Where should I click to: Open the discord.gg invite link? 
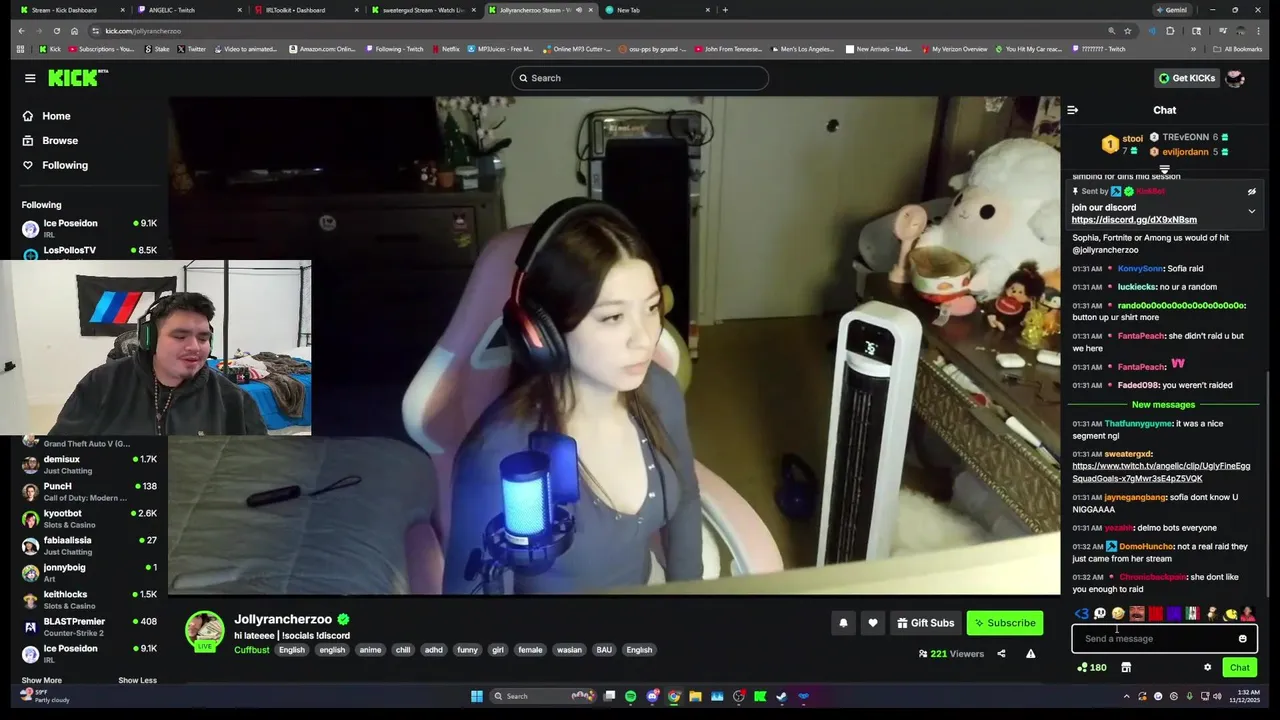[1134, 220]
